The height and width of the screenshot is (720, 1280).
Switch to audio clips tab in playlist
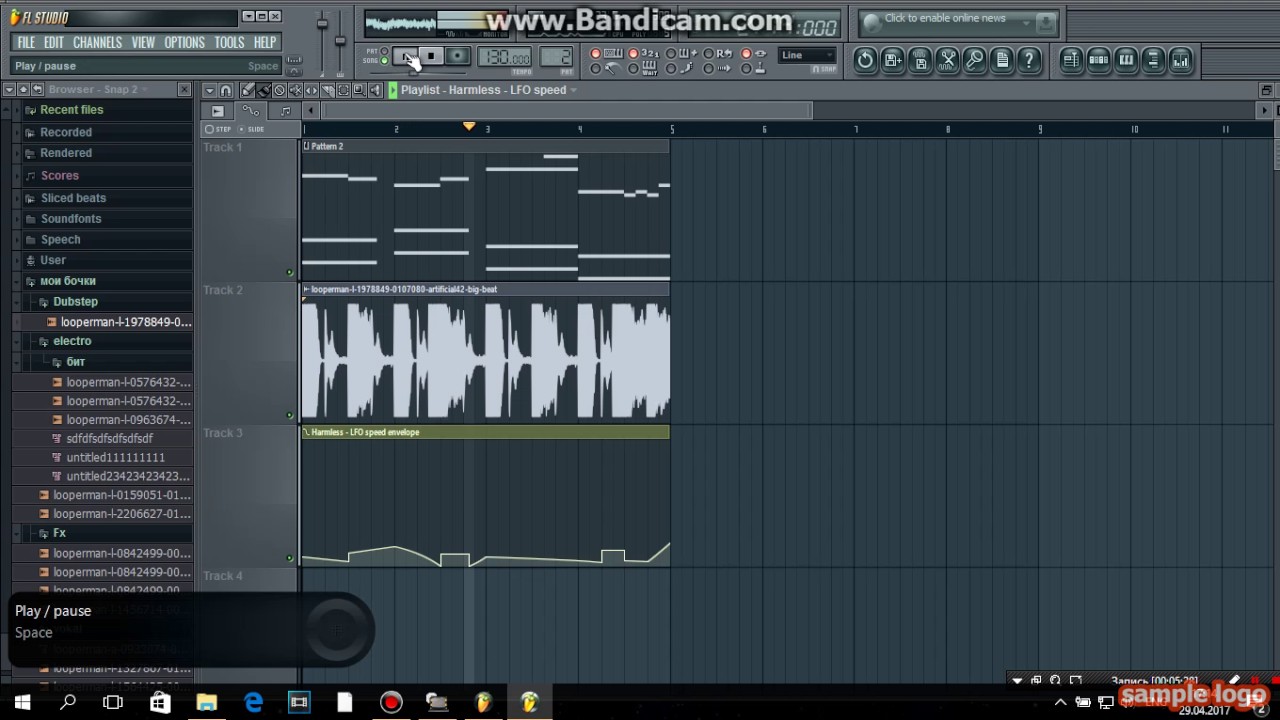click(x=217, y=111)
